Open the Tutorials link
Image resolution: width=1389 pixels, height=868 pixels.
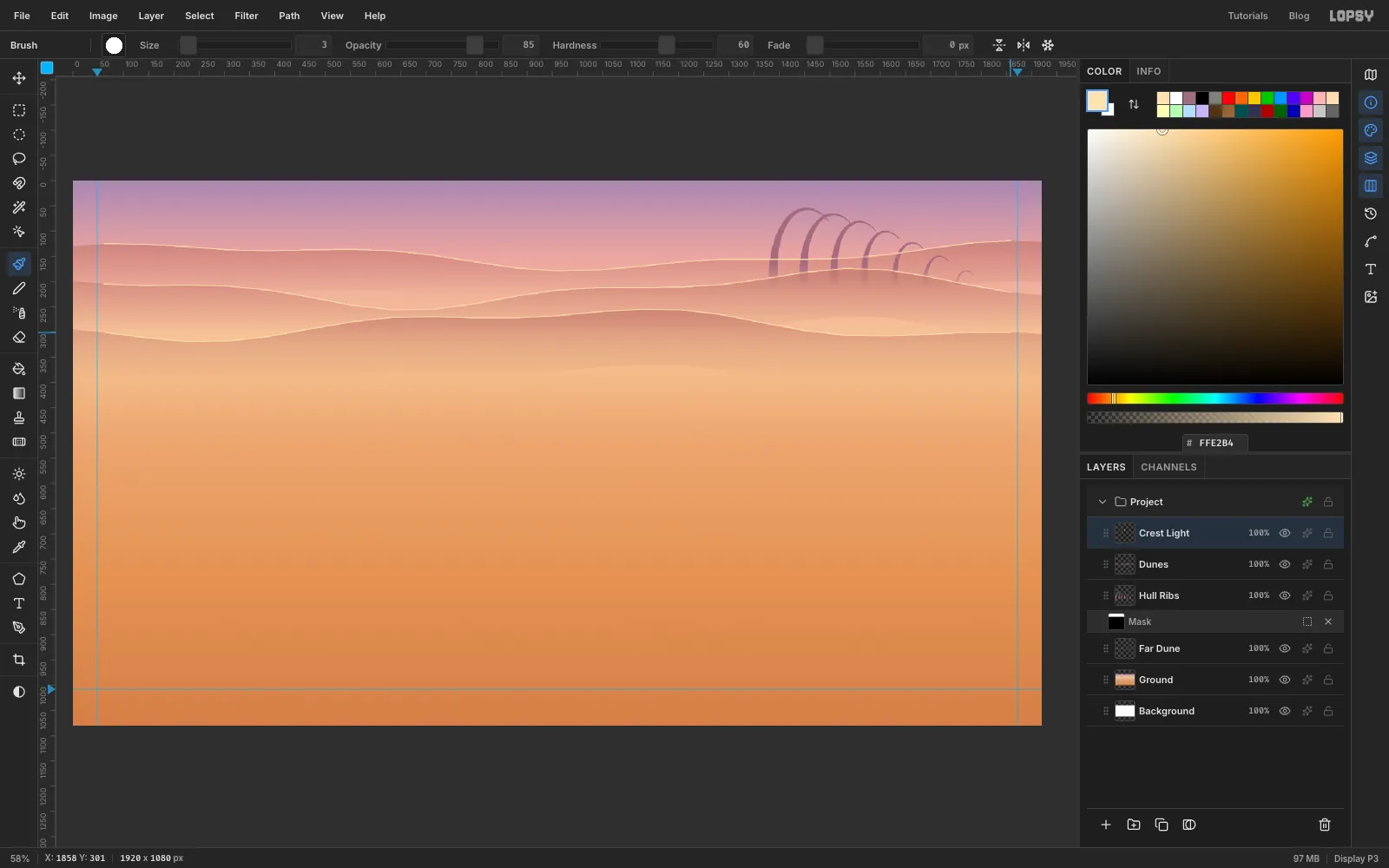[x=1247, y=16]
